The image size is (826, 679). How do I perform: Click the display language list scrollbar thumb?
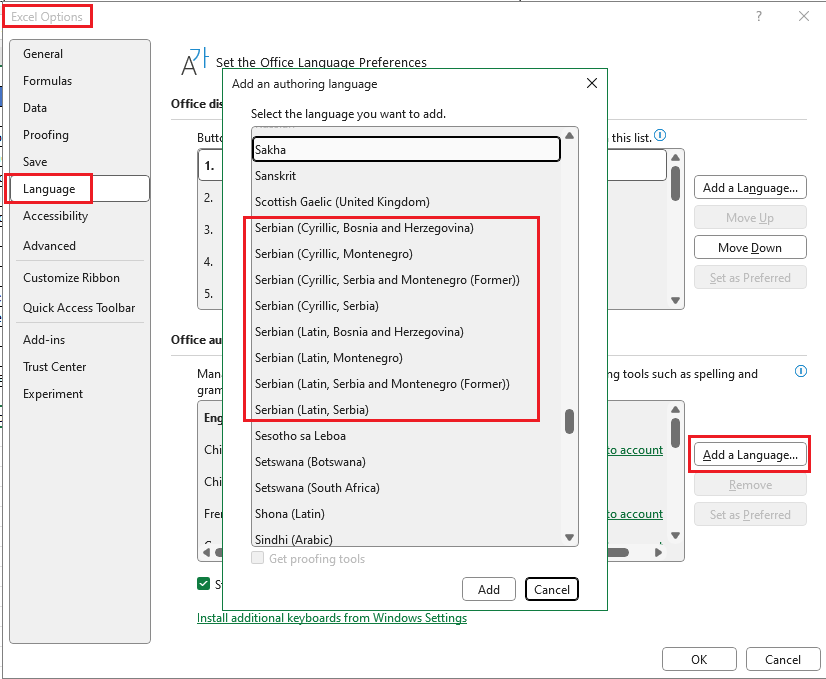click(x=675, y=183)
